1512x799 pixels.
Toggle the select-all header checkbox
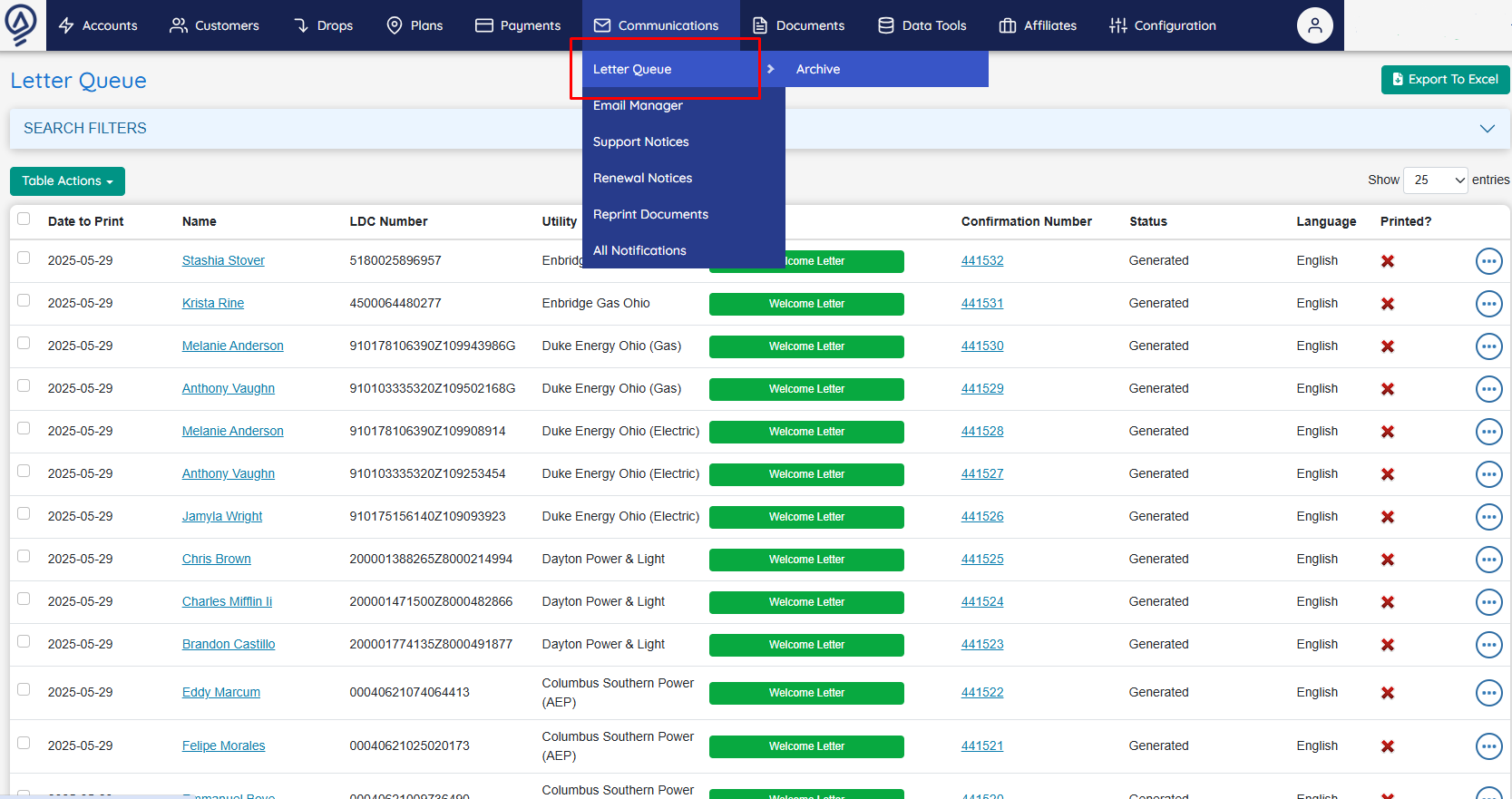(24, 219)
